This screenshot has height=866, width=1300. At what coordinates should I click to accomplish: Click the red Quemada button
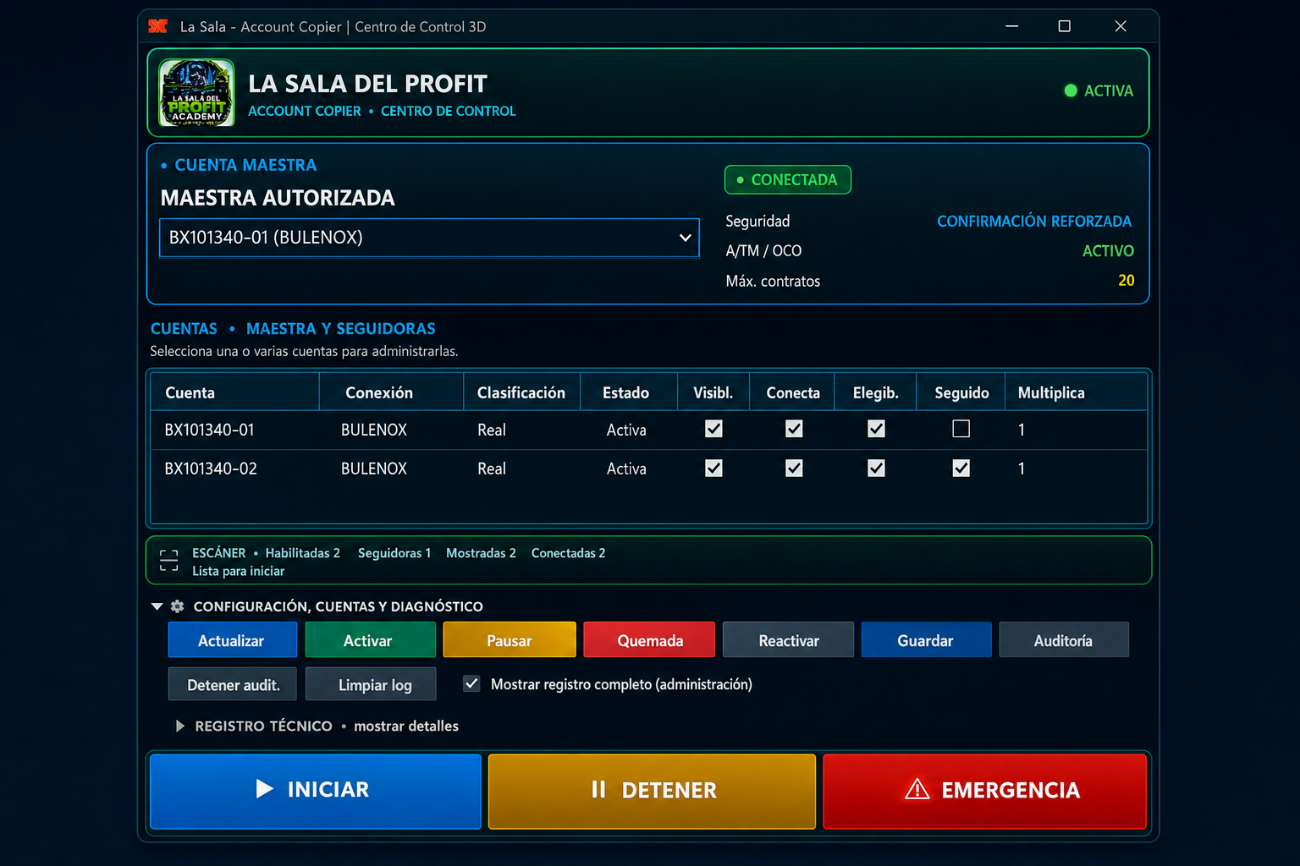point(649,640)
